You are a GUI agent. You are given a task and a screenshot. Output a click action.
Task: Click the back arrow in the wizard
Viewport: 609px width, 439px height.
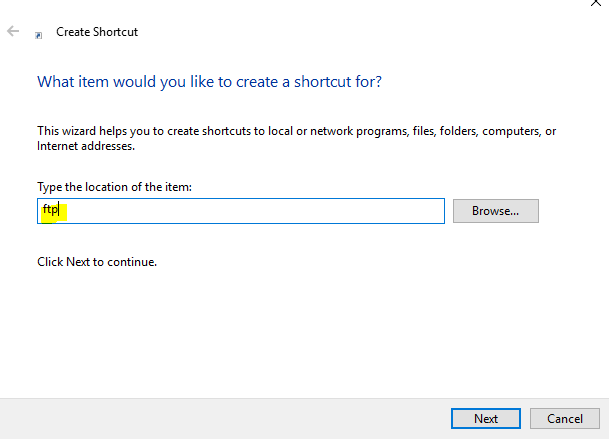point(14,32)
